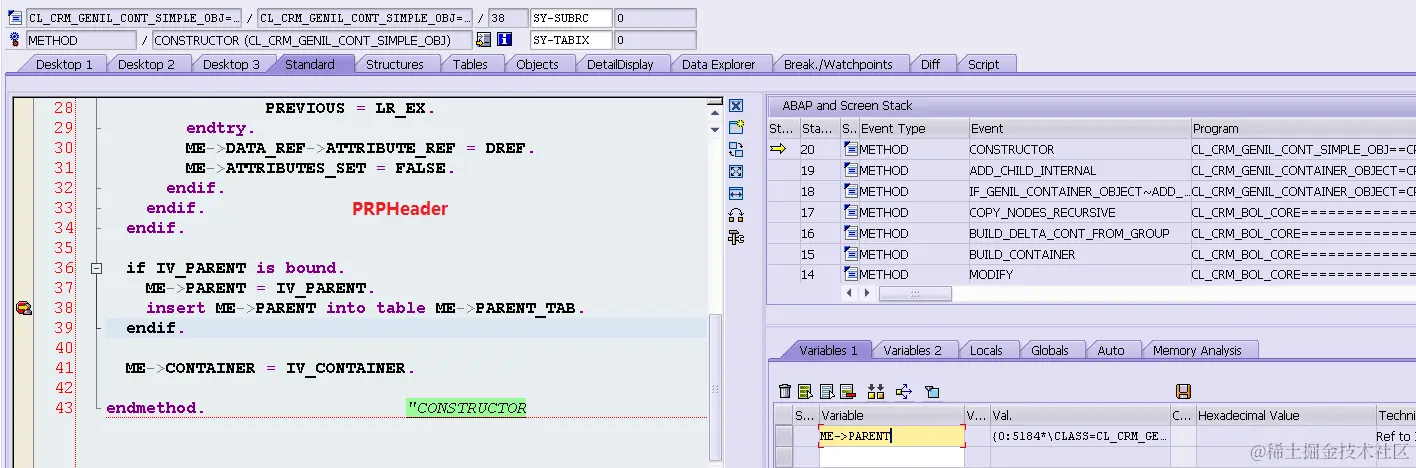Click the ME->PARENT value cell text

point(1078,436)
